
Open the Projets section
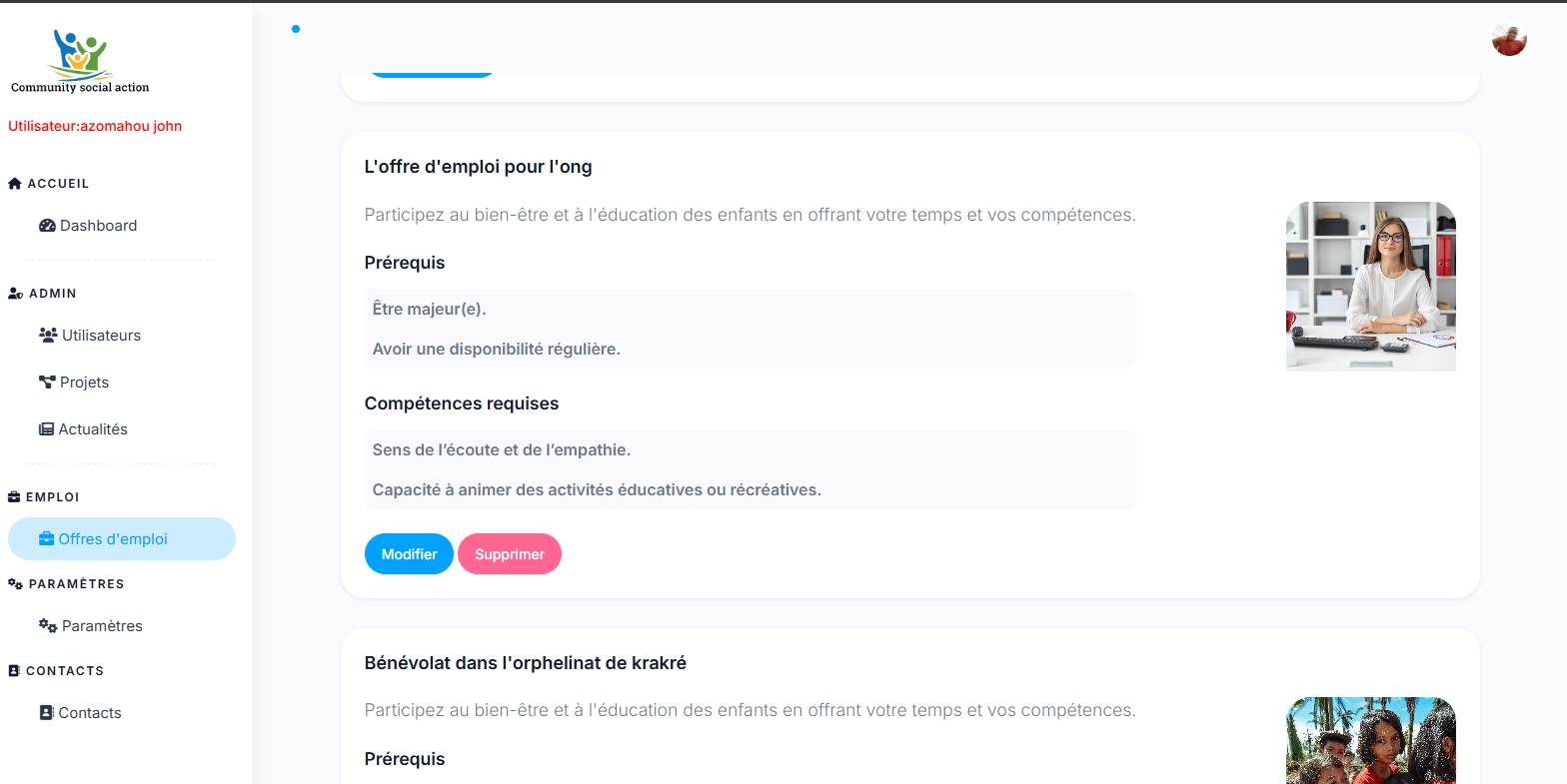84,383
